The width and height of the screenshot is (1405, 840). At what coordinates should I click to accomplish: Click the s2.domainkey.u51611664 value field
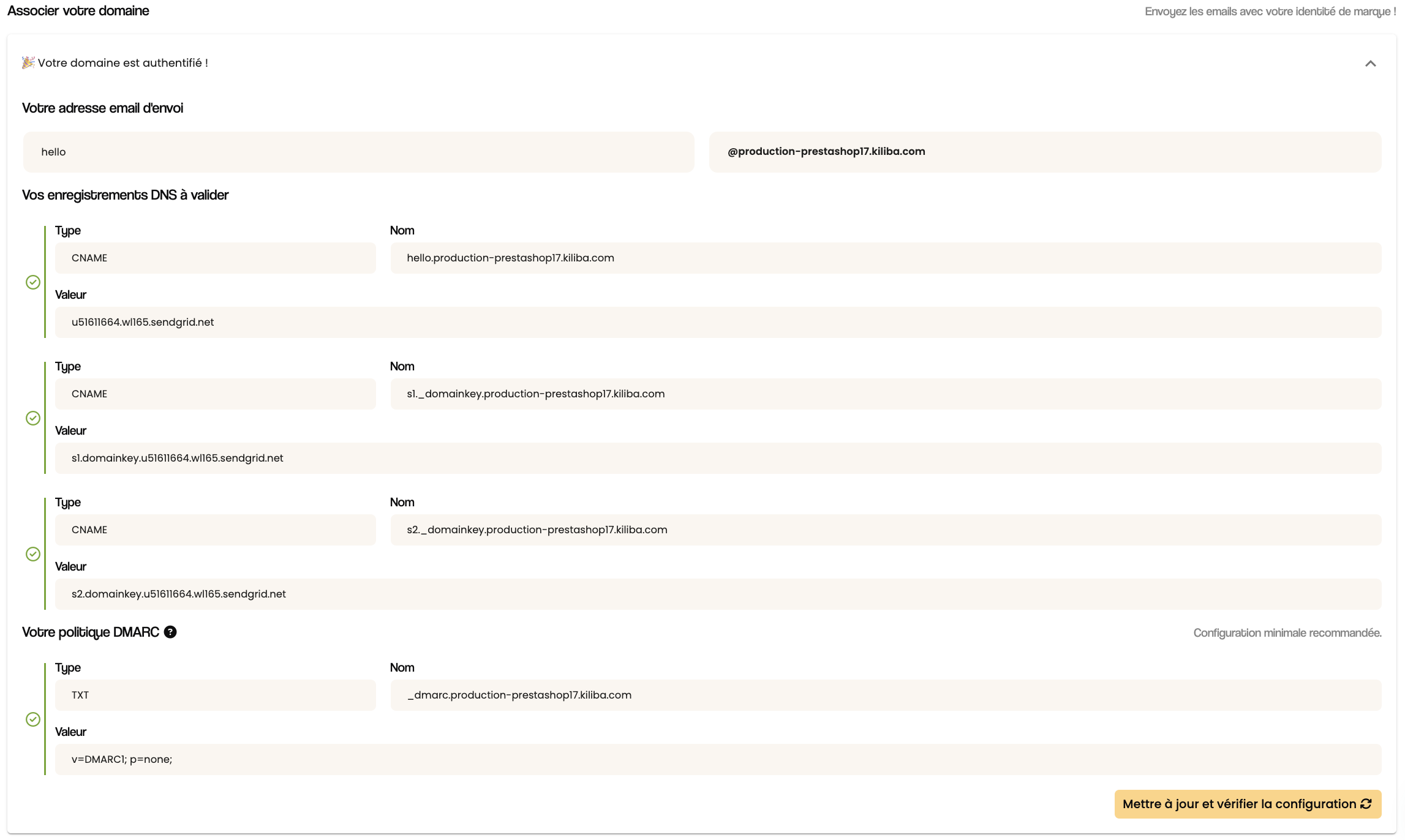pos(718,594)
